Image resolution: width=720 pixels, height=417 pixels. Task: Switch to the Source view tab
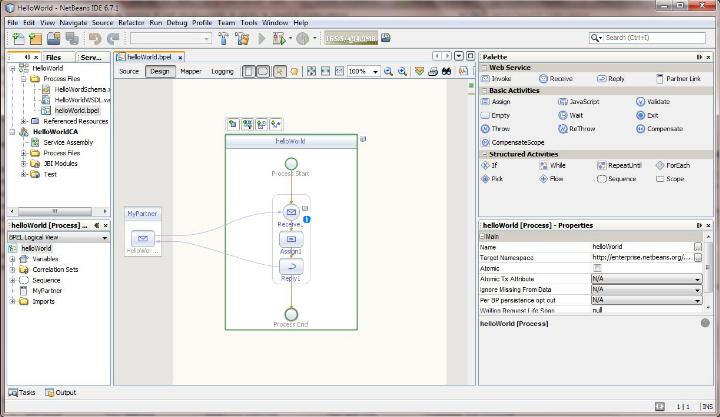click(129, 71)
